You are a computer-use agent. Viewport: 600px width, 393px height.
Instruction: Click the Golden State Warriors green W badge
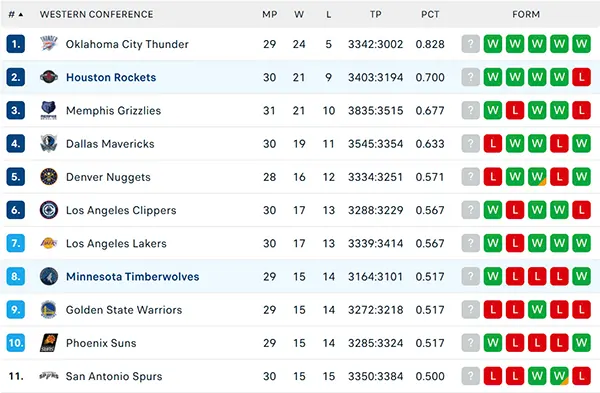[x=537, y=310]
